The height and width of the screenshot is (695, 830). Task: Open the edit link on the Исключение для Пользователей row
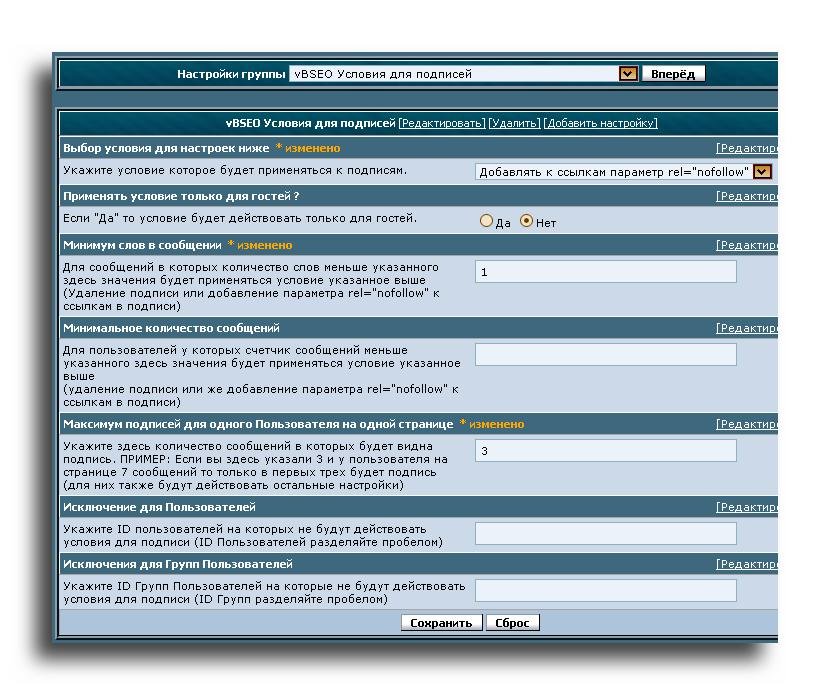click(x=746, y=508)
